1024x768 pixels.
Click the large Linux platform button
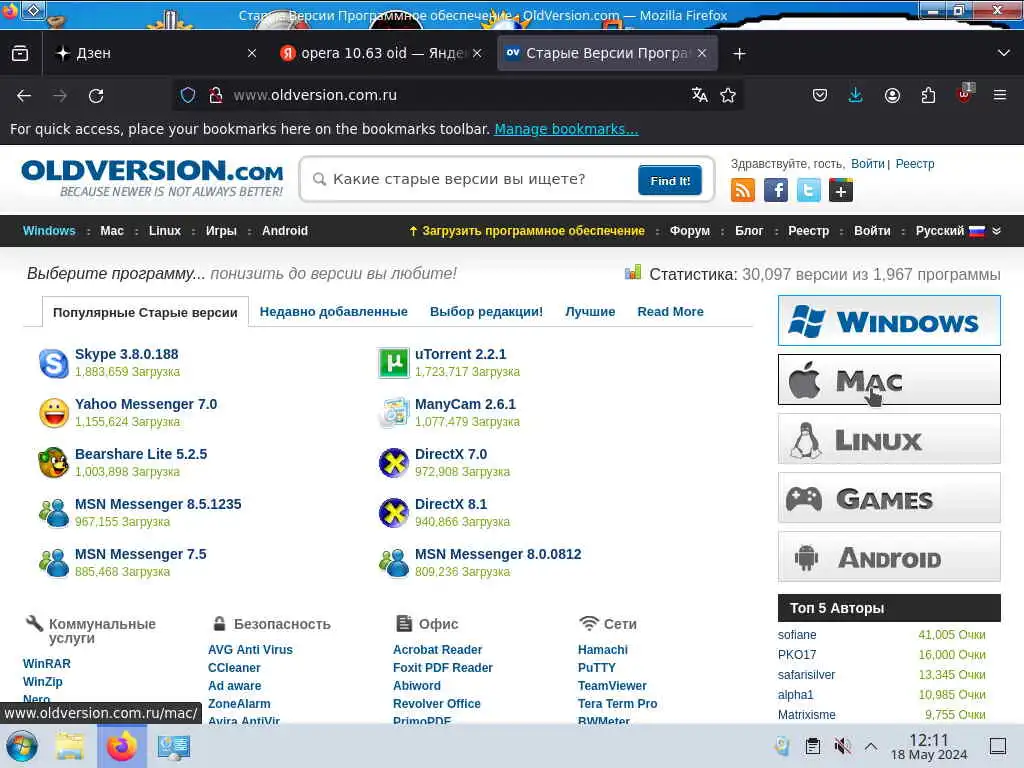pyautogui.click(x=889, y=439)
